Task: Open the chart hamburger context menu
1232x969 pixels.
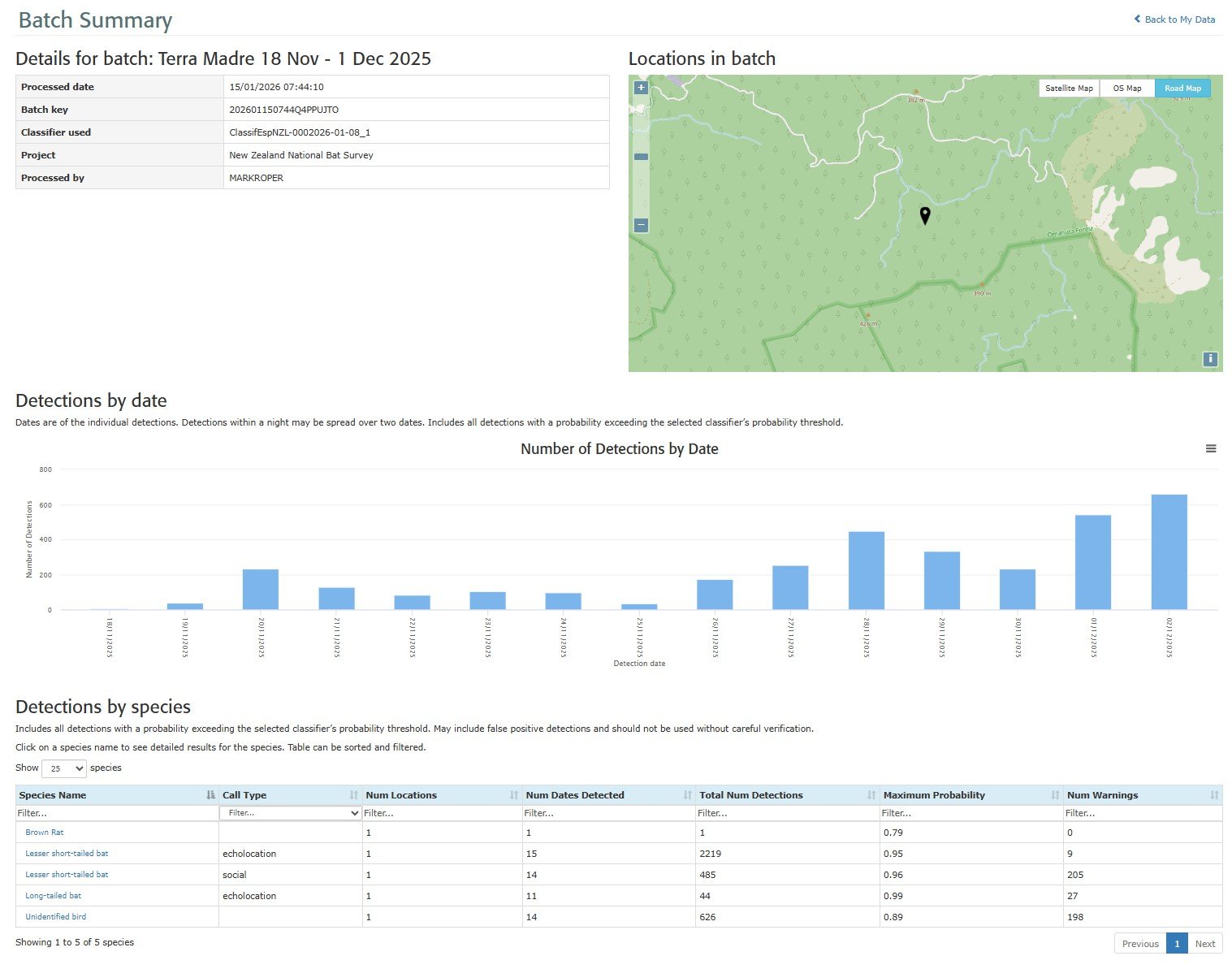Action: point(1211,448)
